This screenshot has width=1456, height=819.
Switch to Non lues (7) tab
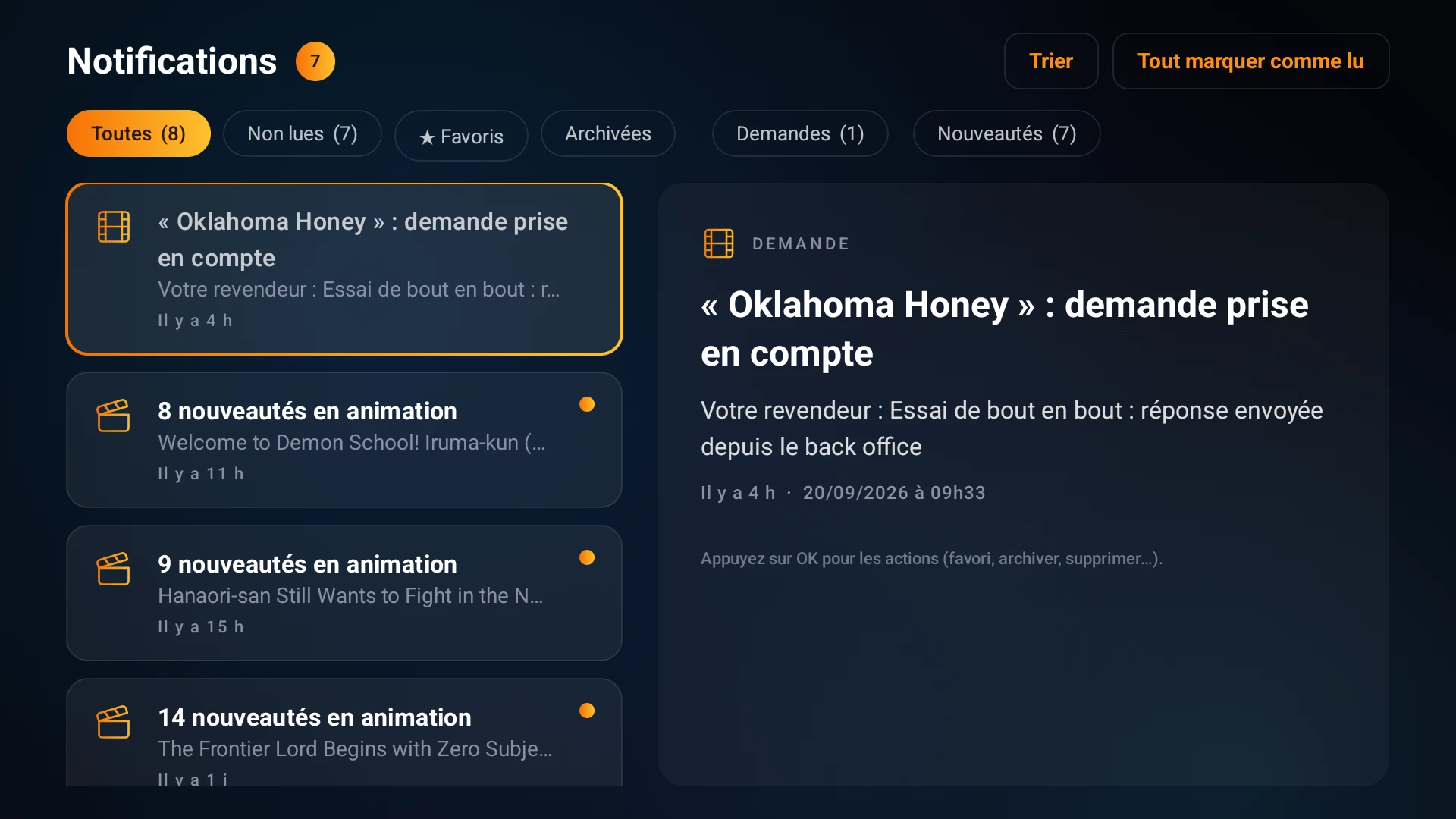pyautogui.click(x=303, y=133)
